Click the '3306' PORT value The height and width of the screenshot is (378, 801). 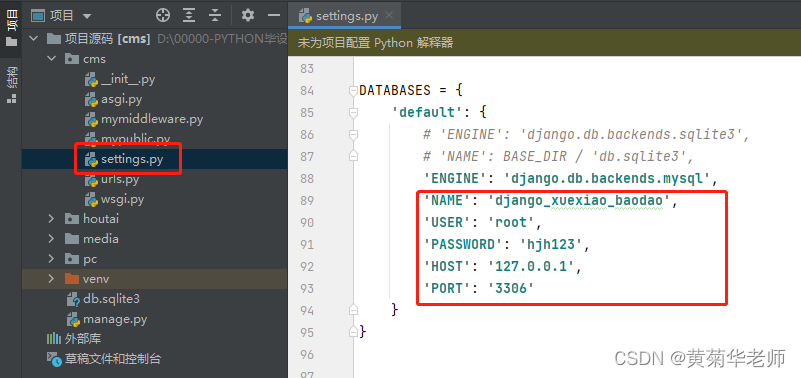[511, 288]
